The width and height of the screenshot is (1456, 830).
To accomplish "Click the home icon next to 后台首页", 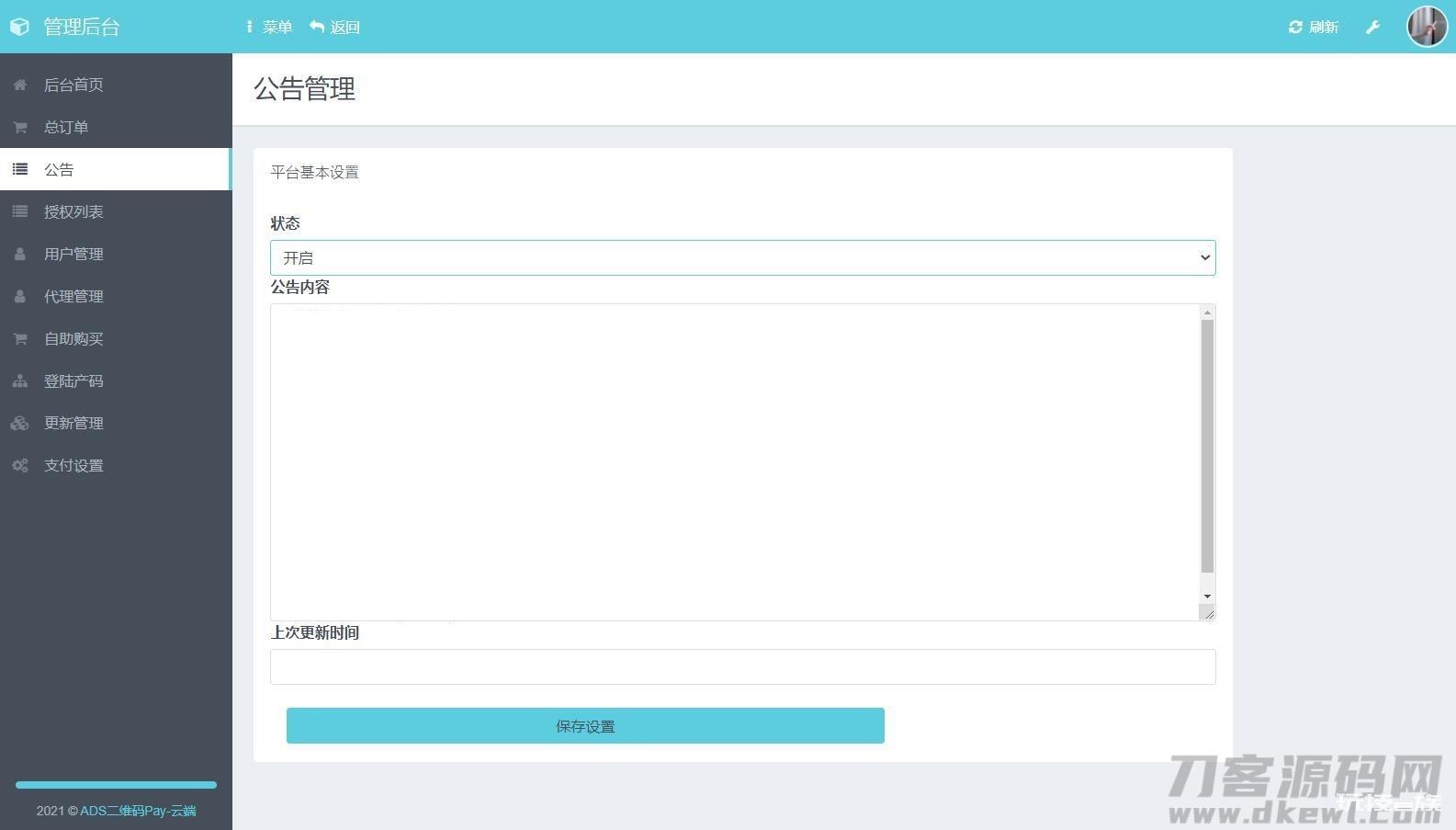I will (19, 85).
